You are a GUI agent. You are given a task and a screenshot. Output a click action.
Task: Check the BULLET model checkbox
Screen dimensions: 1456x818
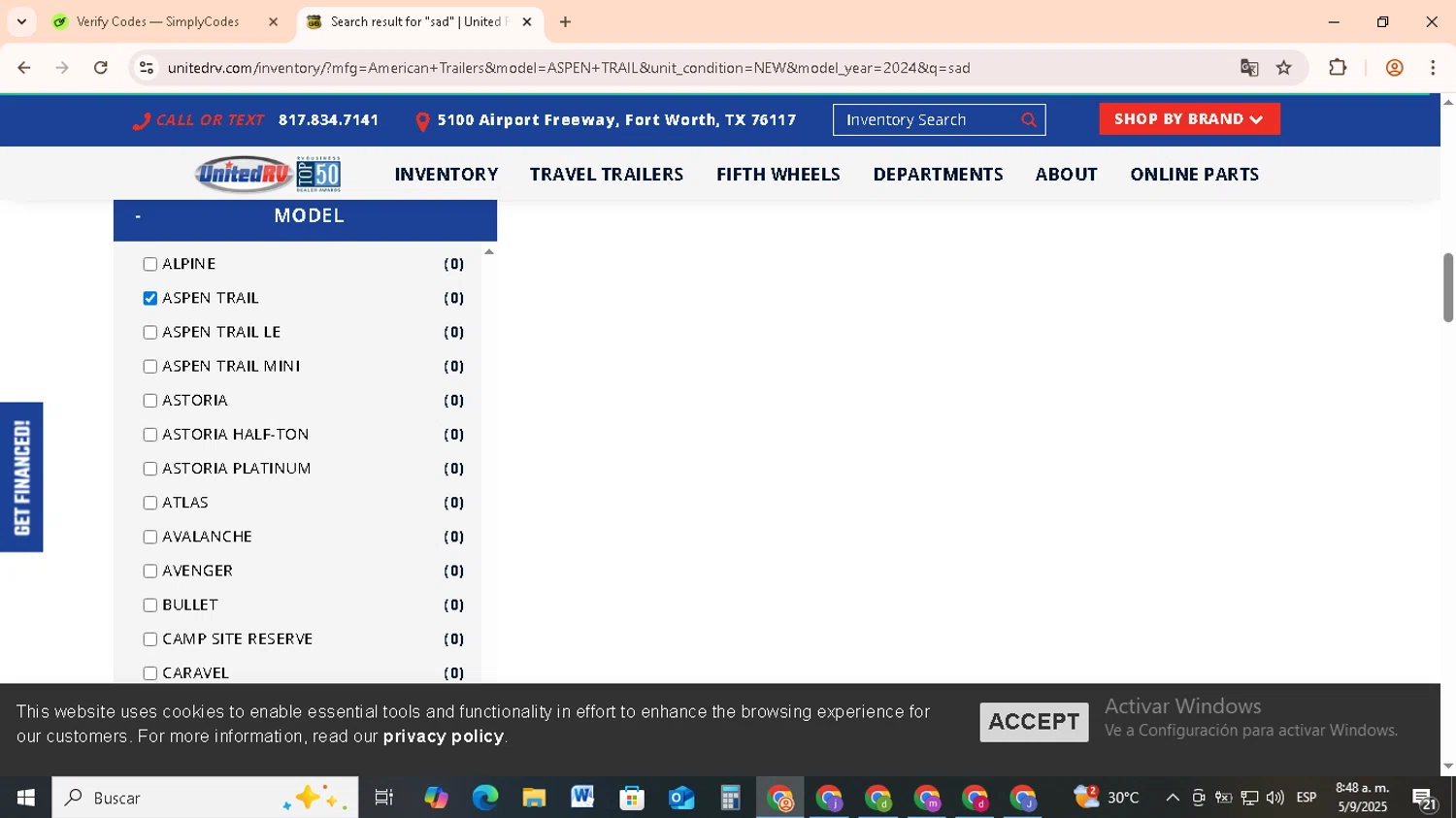click(x=150, y=605)
